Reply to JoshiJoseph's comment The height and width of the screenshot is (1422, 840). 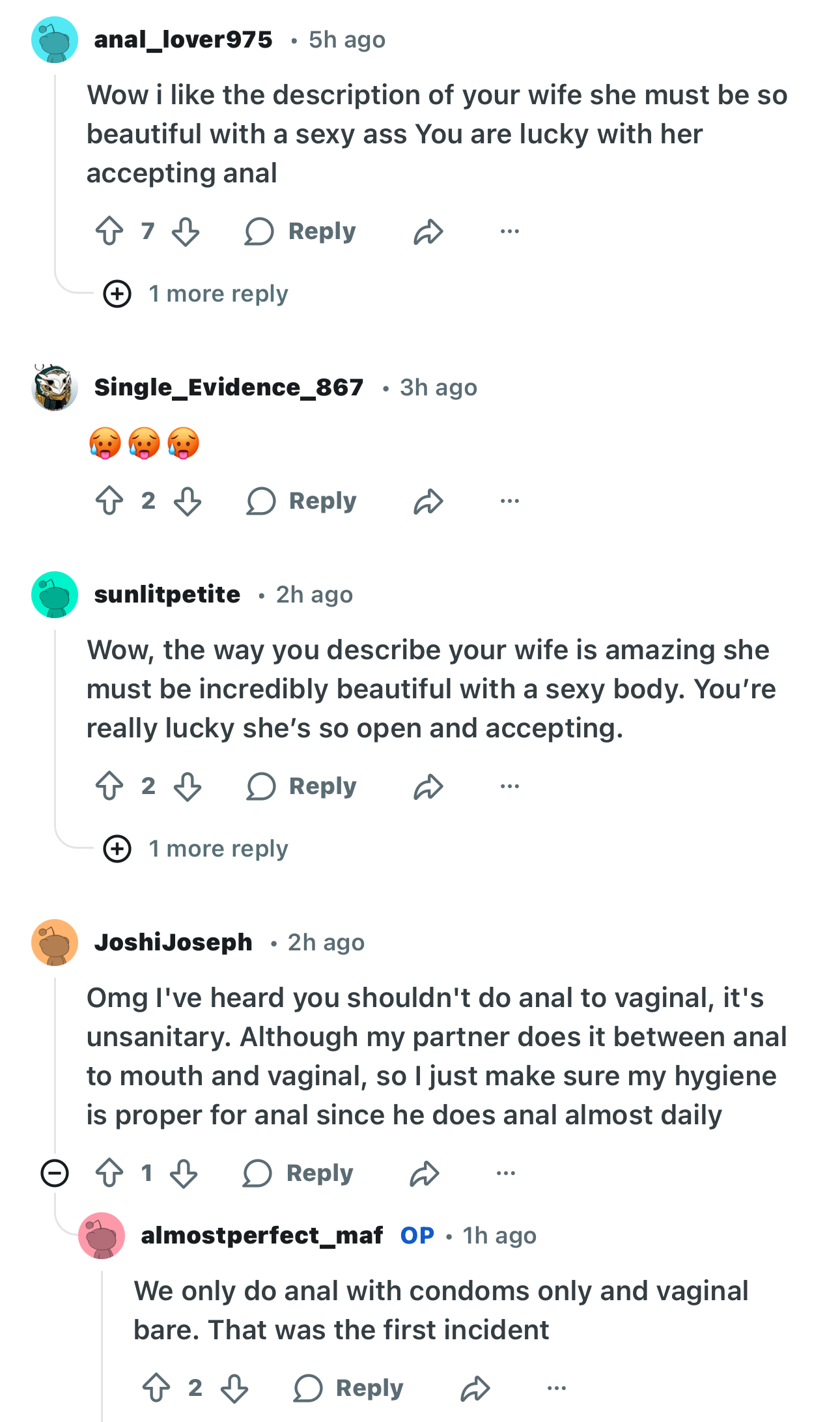[x=299, y=1174]
